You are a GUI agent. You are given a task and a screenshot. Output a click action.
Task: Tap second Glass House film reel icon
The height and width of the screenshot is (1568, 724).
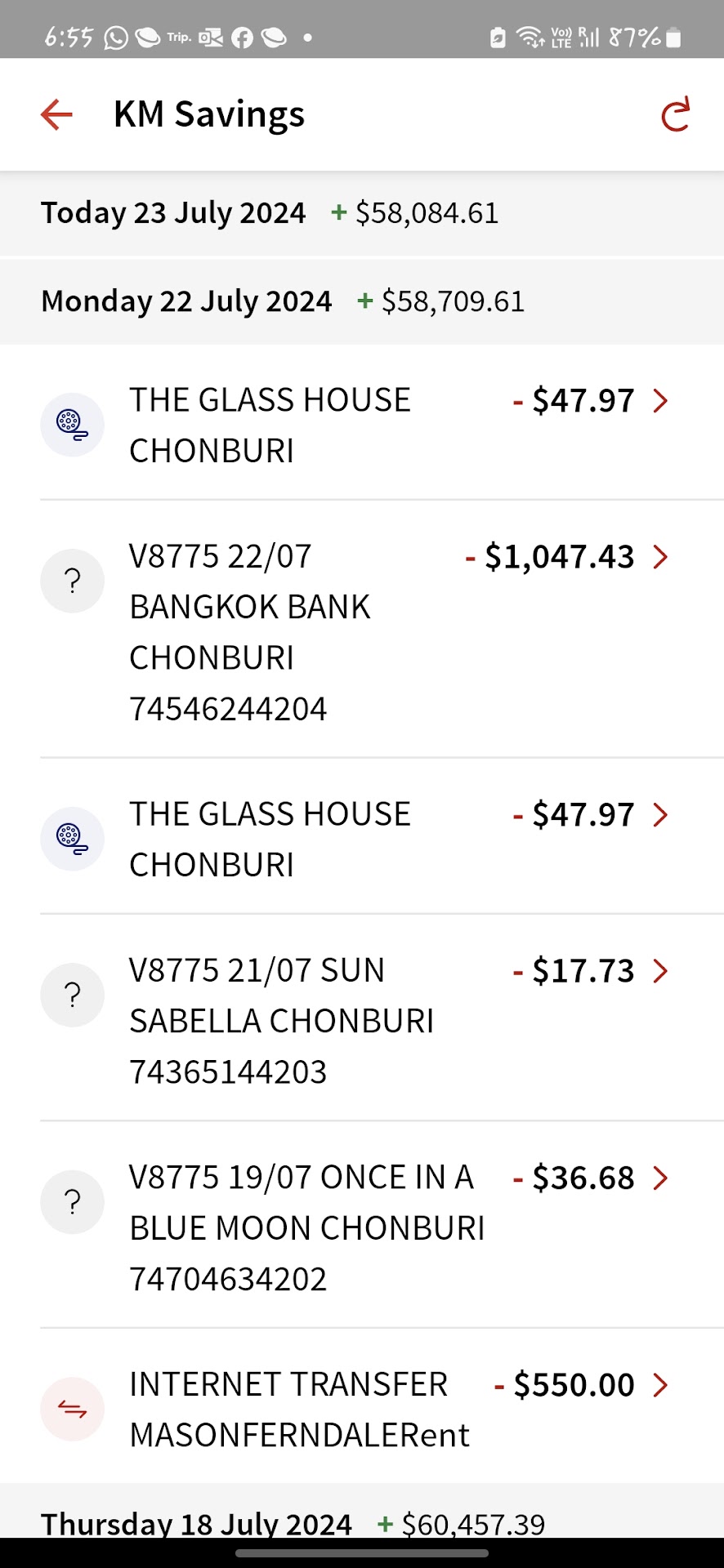[x=72, y=839]
